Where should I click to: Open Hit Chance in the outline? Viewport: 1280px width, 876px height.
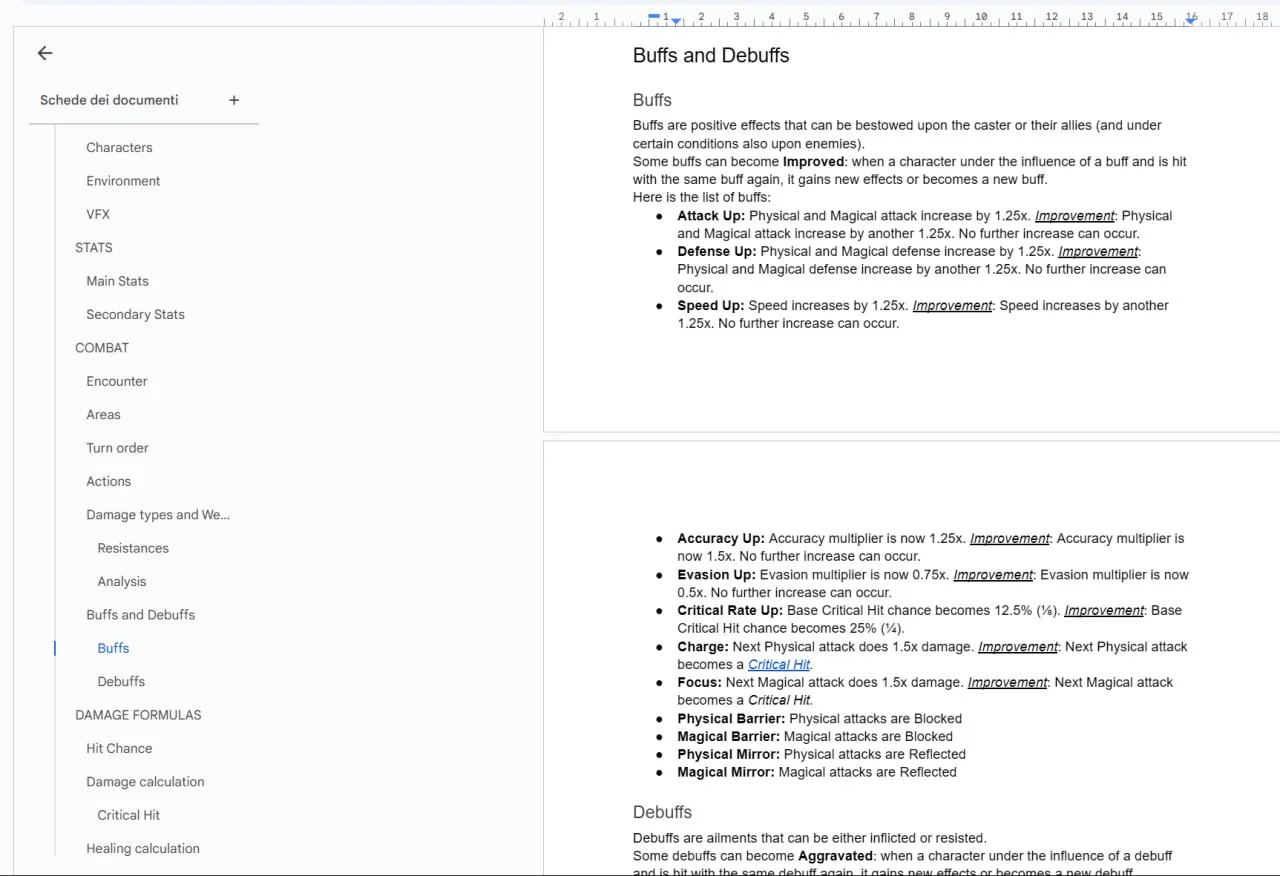(119, 748)
